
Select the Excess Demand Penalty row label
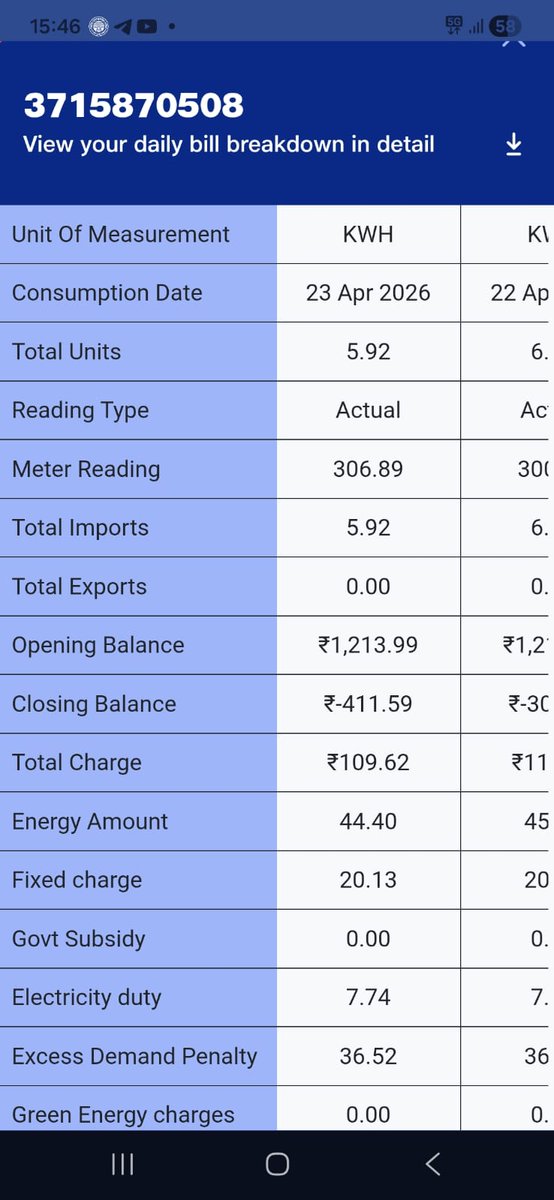point(135,1056)
